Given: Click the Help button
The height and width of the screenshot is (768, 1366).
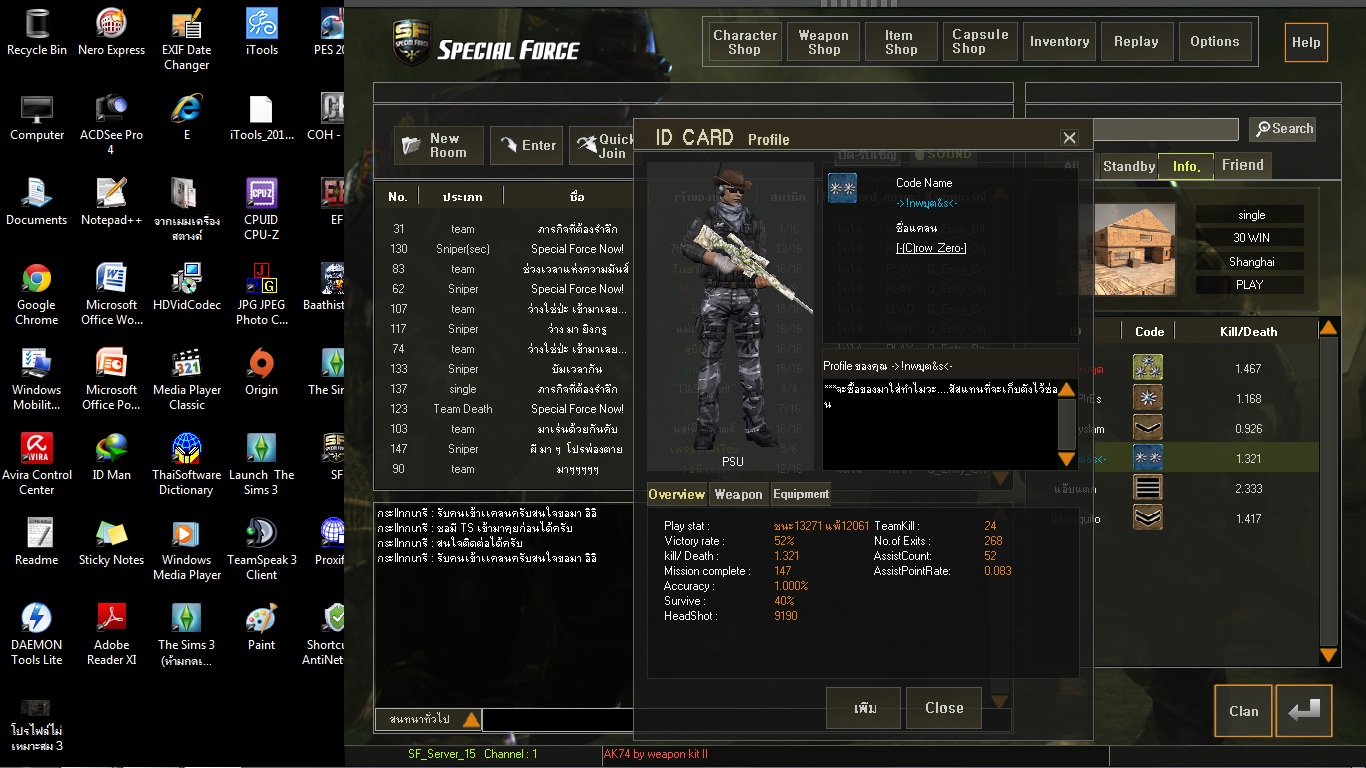Looking at the screenshot, I should coord(1306,43).
